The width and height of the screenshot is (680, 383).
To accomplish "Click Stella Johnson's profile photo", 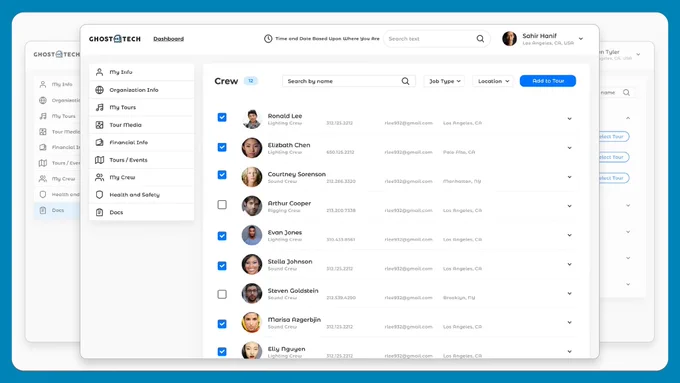I will 252,264.
